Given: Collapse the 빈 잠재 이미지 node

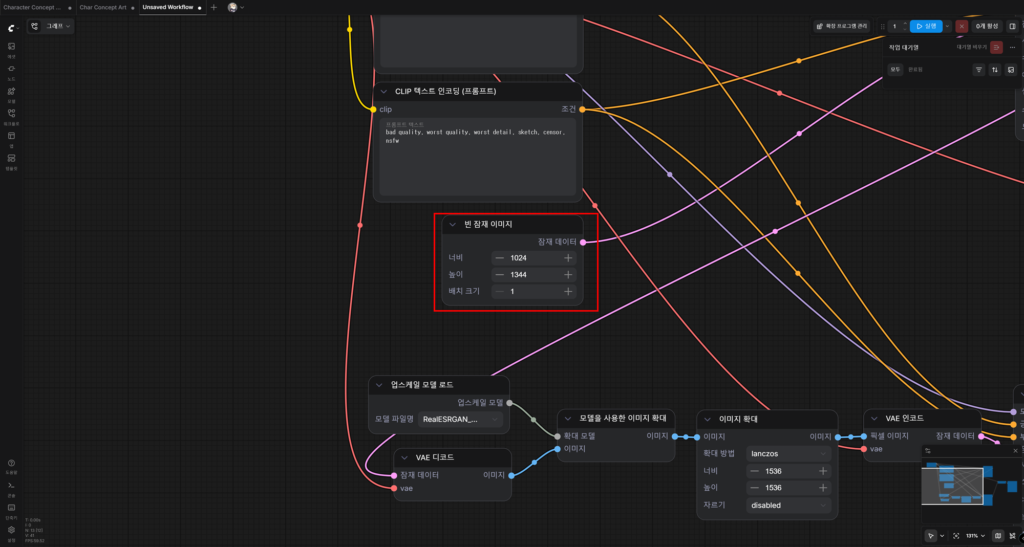Looking at the screenshot, I should tap(453, 225).
